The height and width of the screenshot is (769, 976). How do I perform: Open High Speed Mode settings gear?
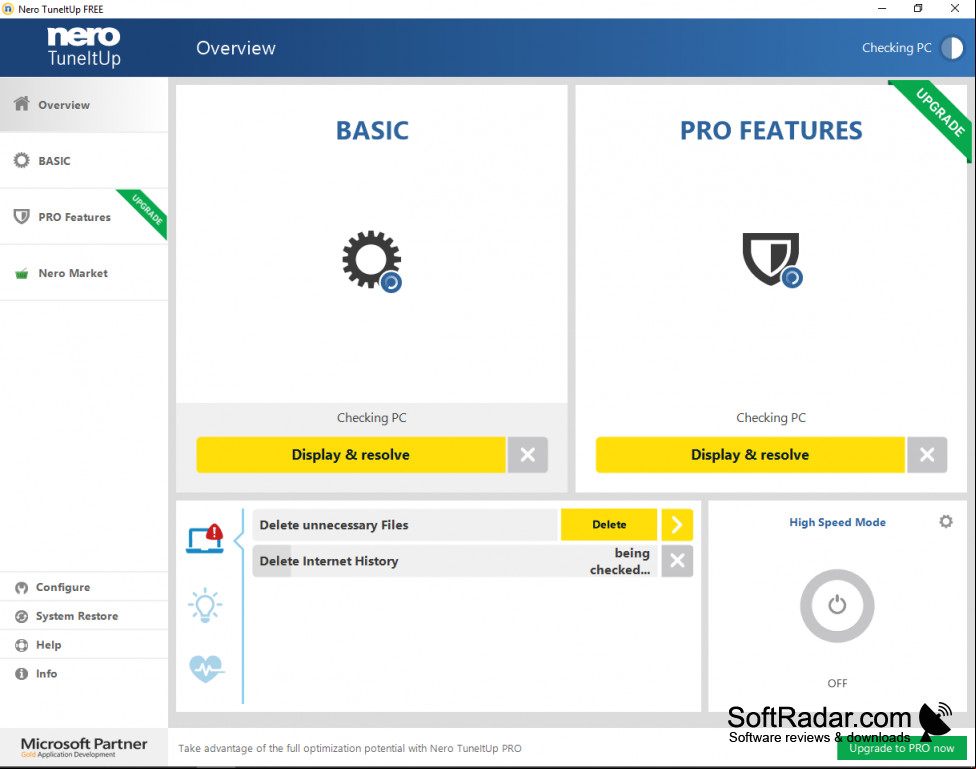coord(946,522)
